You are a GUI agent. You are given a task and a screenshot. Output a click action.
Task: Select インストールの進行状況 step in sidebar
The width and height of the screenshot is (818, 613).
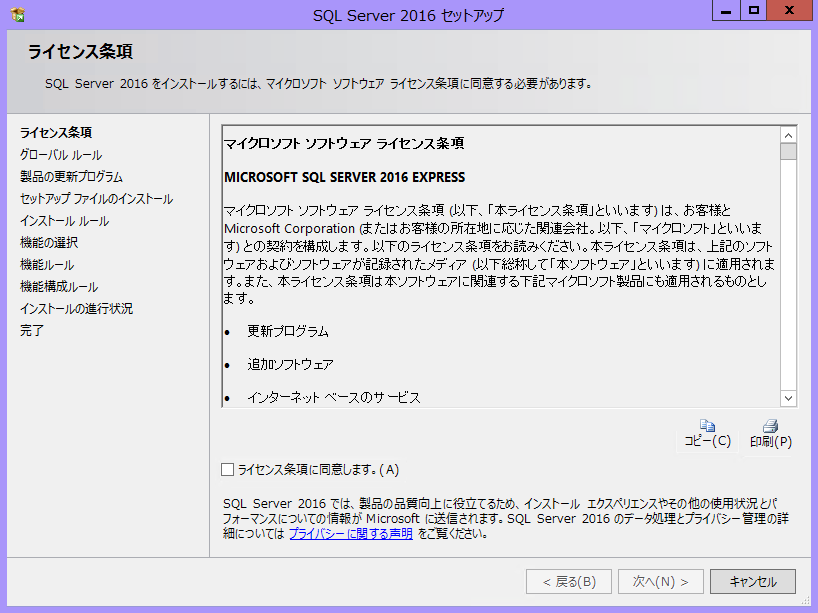tap(76, 309)
